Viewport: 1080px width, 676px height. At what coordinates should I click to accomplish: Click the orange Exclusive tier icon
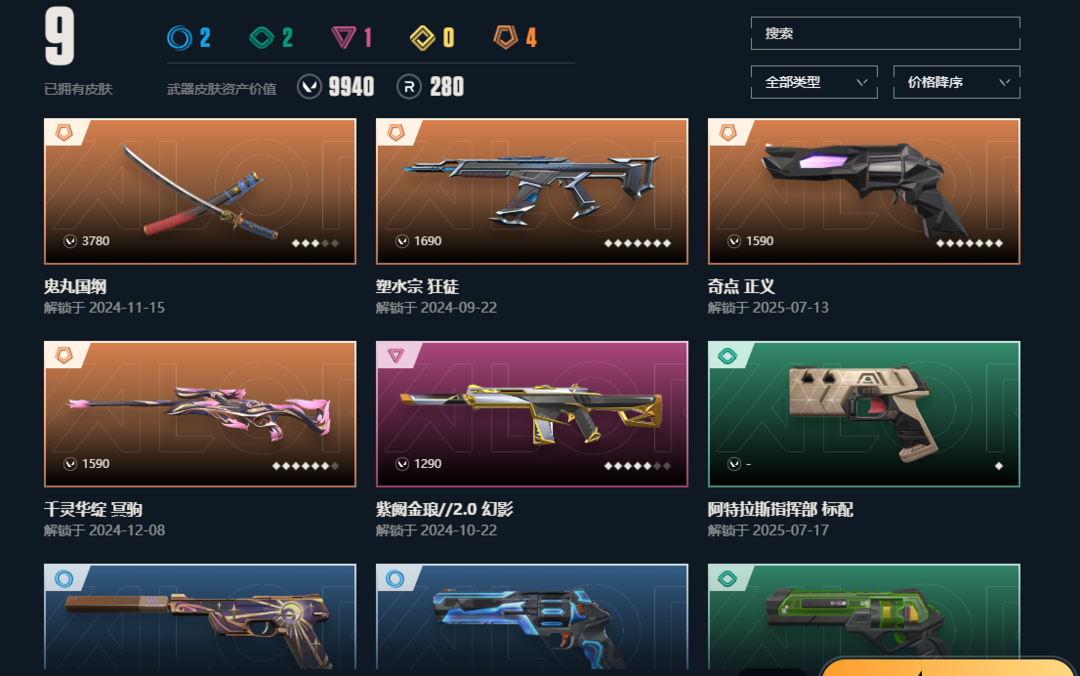click(506, 37)
